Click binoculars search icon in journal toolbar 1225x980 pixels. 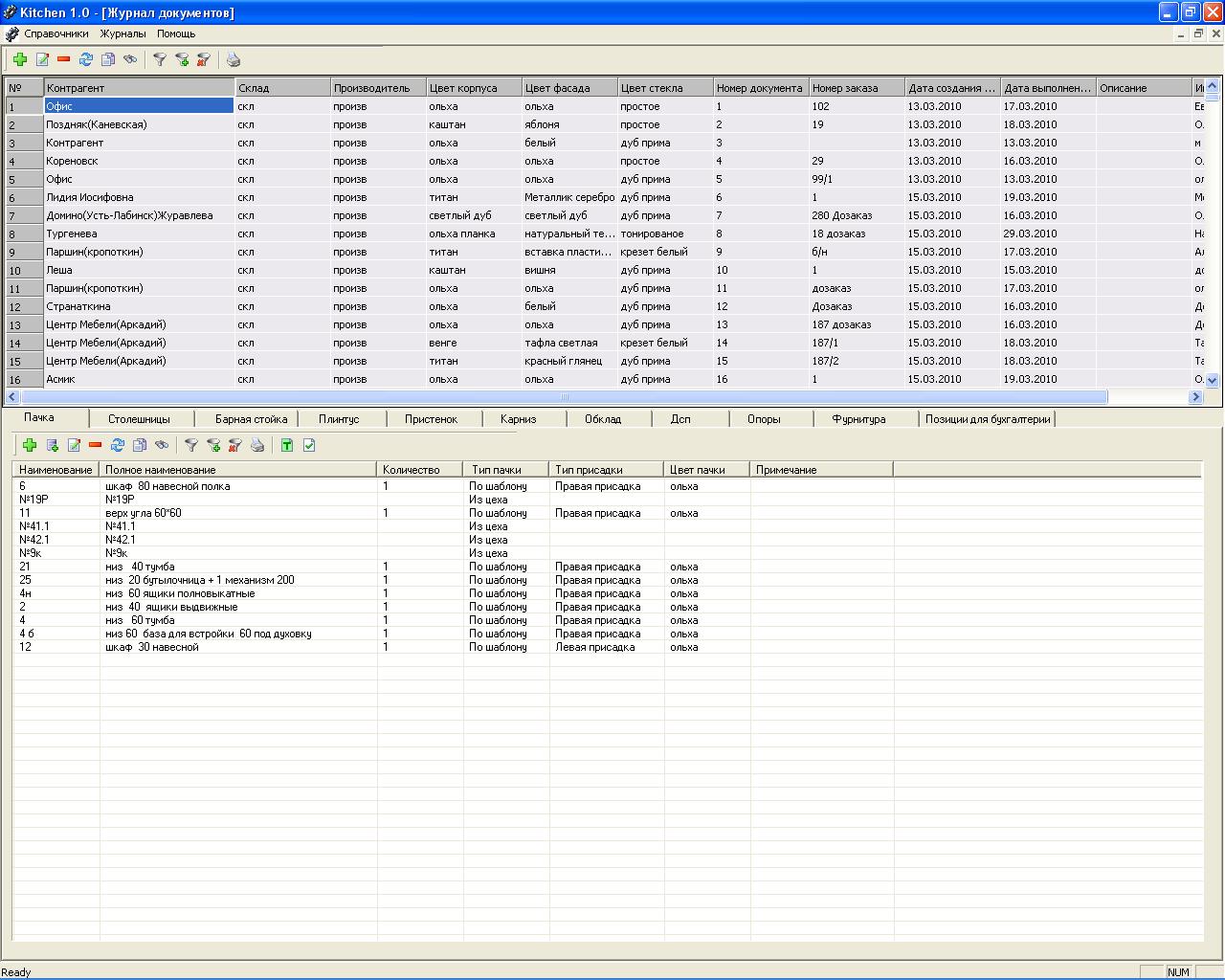pyautogui.click(x=130, y=59)
